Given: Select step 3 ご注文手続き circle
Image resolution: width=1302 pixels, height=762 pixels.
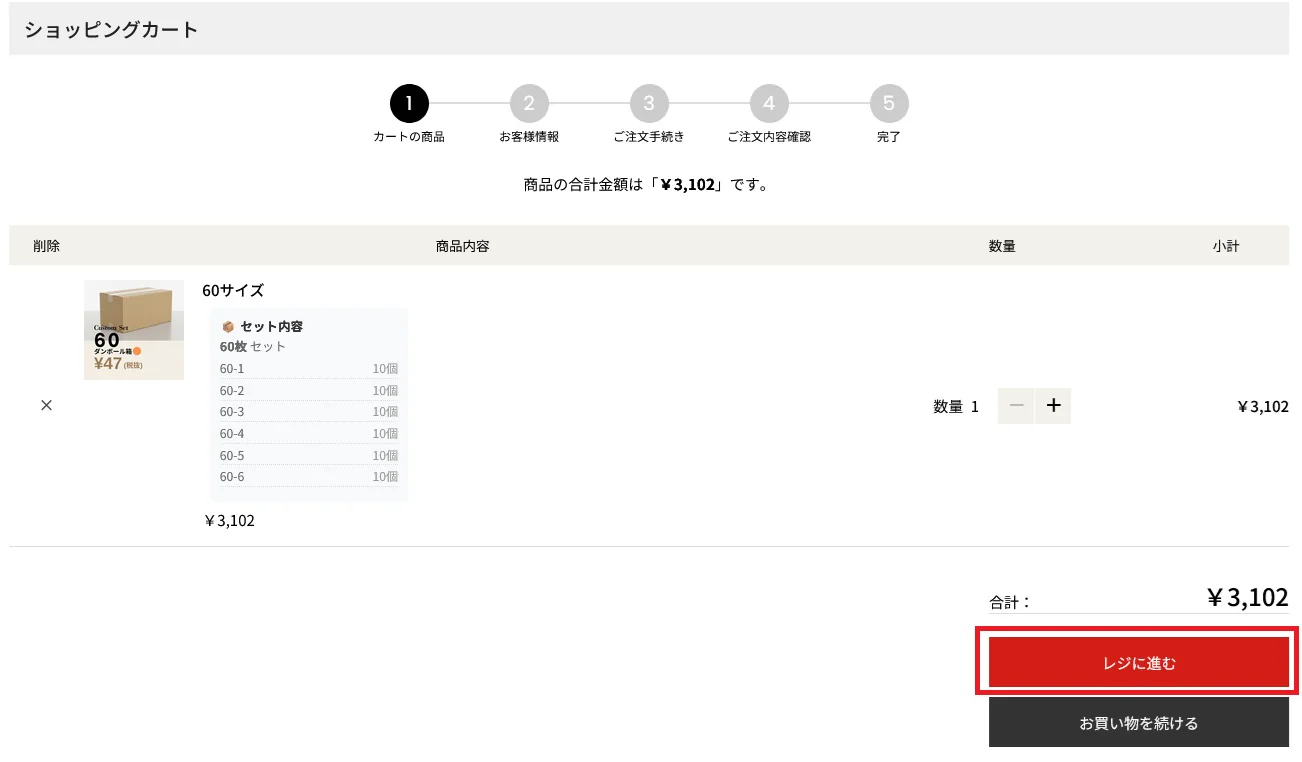Looking at the screenshot, I should (x=649, y=103).
